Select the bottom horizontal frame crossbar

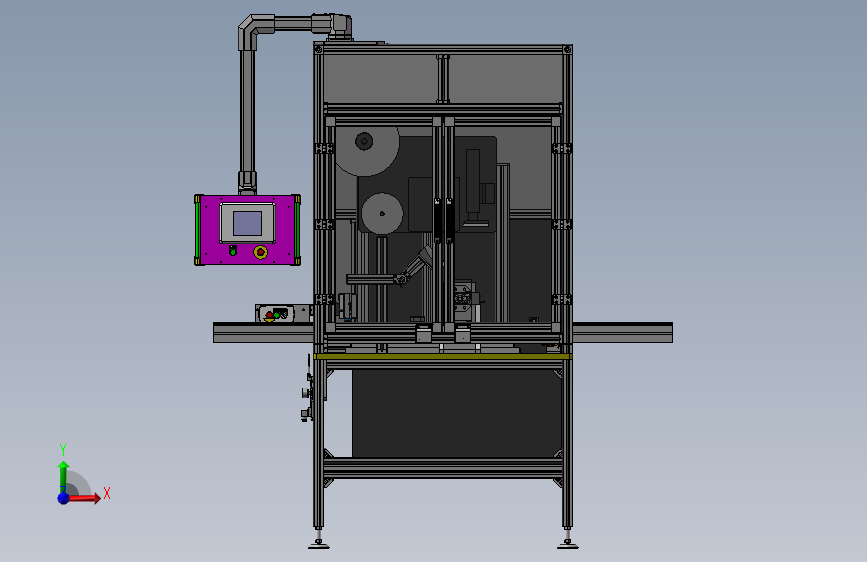tap(443, 468)
